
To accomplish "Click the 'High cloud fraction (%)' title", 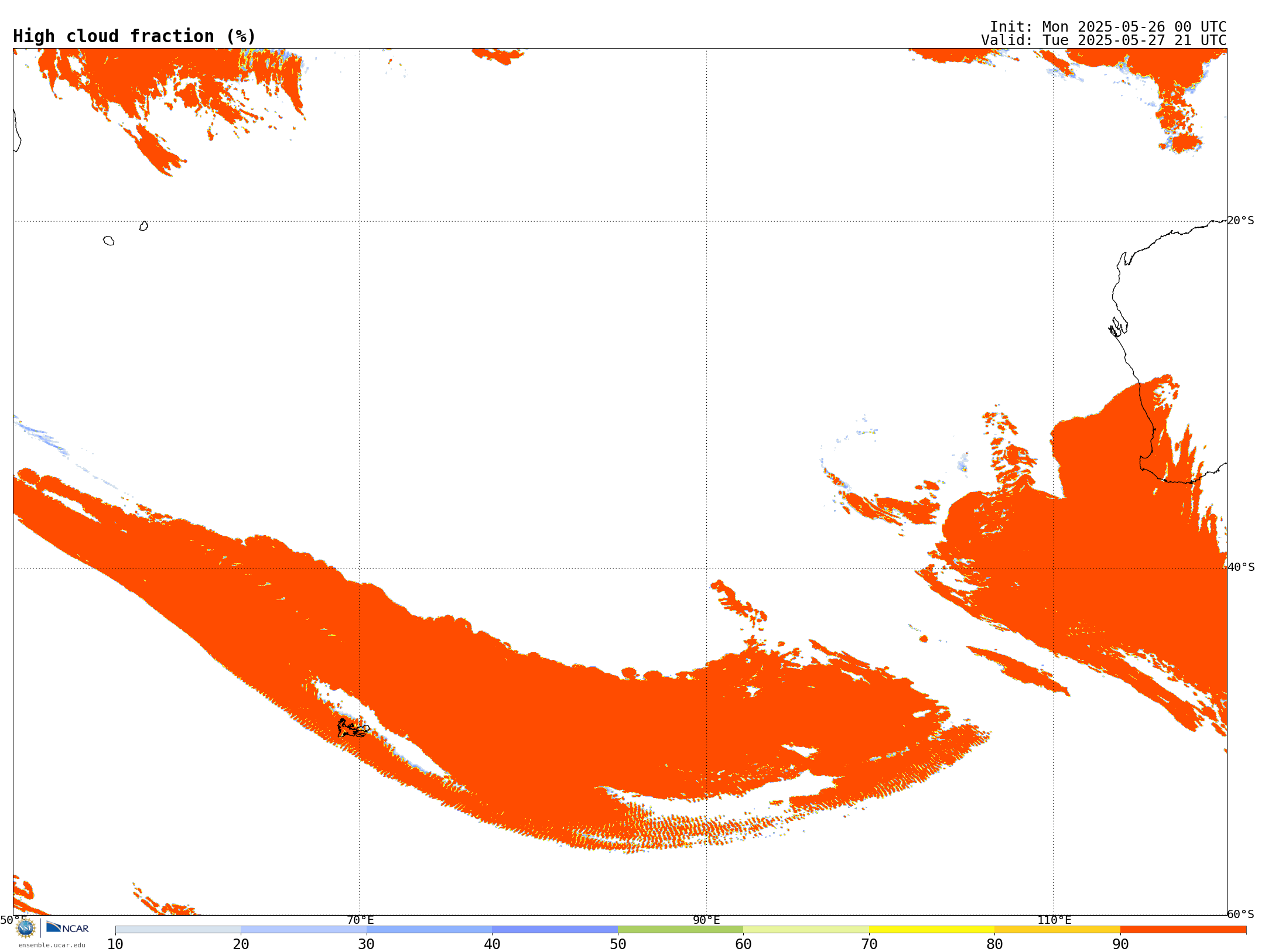I will [x=134, y=36].
